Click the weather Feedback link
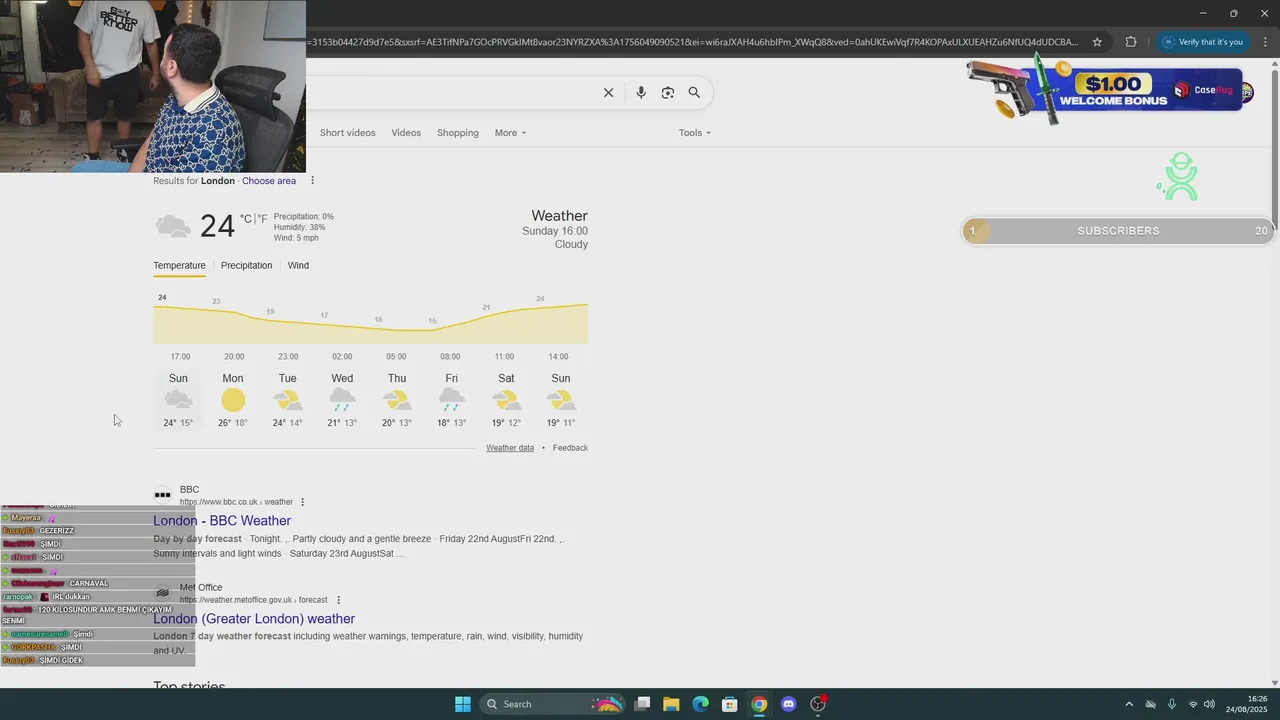The image size is (1280, 720). [x=570, y=448]
